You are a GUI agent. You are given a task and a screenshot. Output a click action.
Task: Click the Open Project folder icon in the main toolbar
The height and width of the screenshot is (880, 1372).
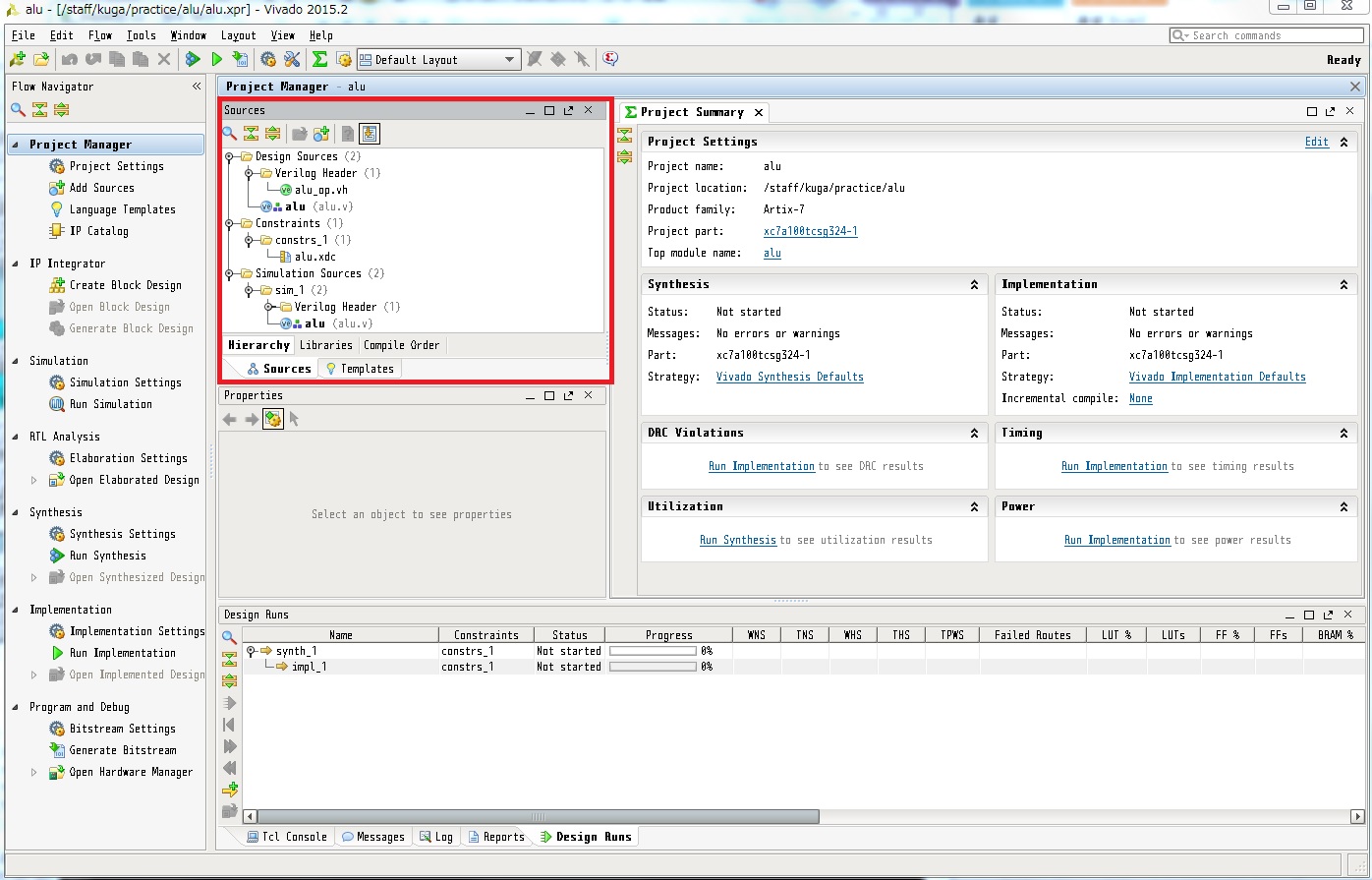tap(41, 60)
